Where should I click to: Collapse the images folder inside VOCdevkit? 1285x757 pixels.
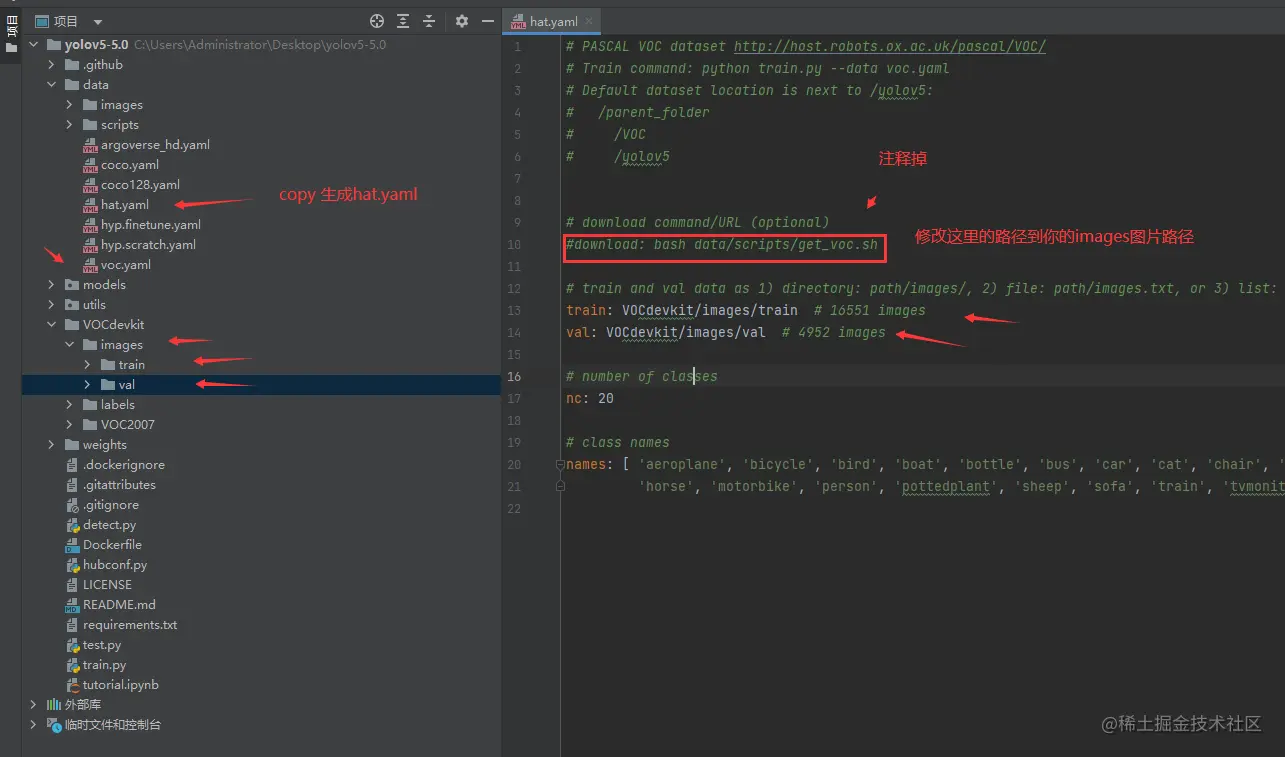click(x=70, y=345)
